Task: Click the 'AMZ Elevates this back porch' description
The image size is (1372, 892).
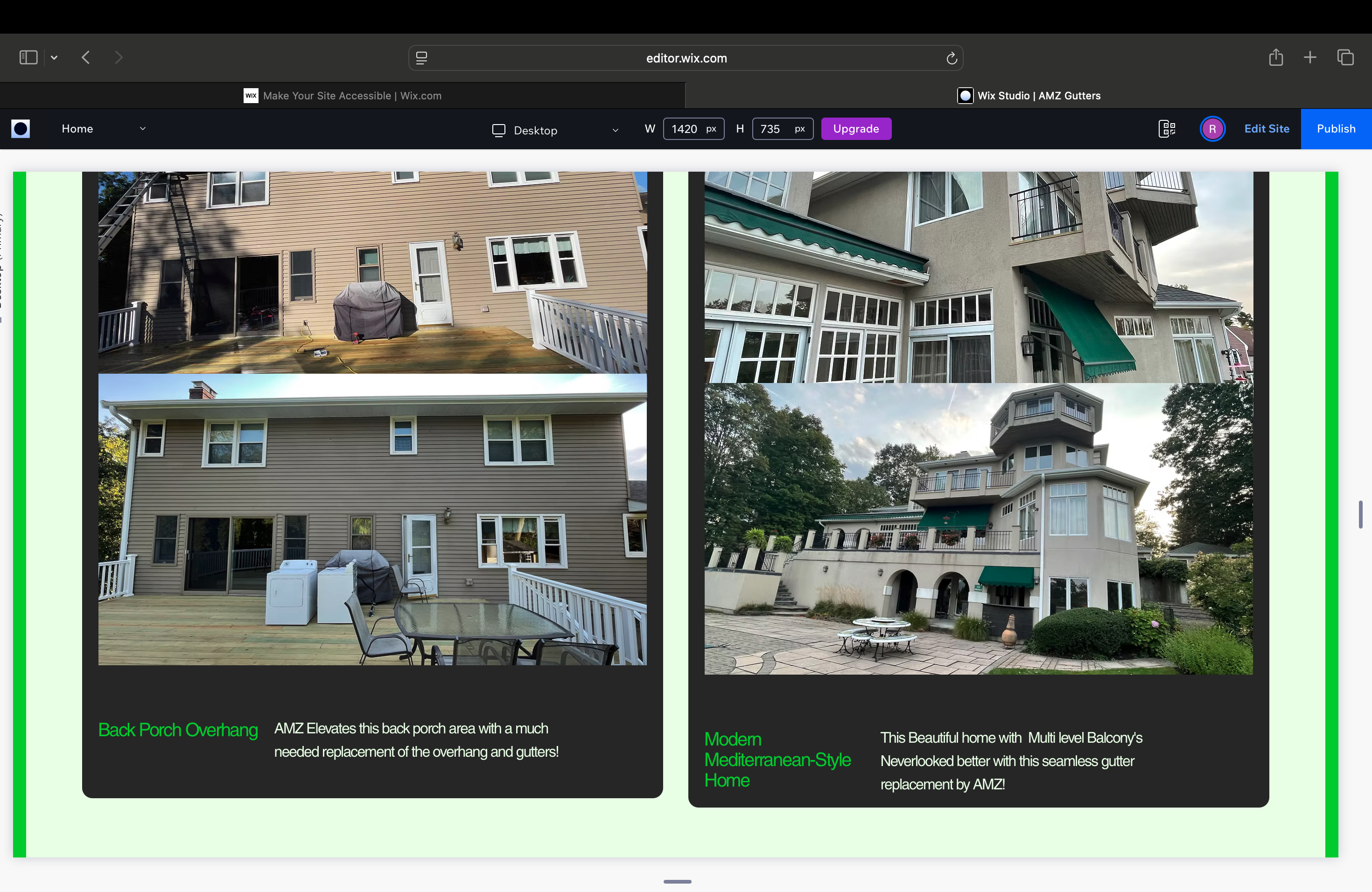Action: 416,740
